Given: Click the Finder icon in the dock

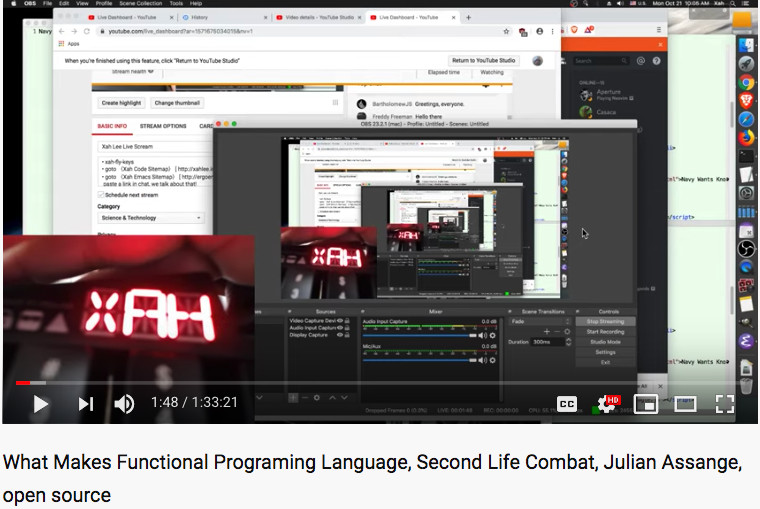Looking at the screenshot, I should (x=746, y=46).
